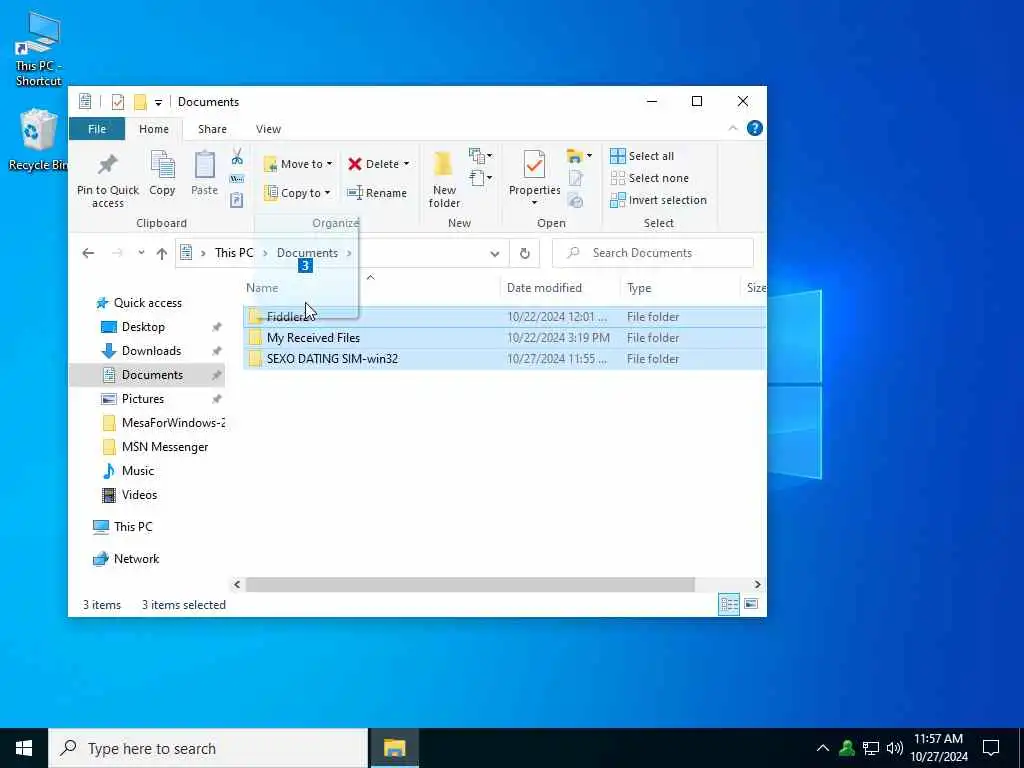
Task: Switch to the Share ribbon tab
Action: 212,129
